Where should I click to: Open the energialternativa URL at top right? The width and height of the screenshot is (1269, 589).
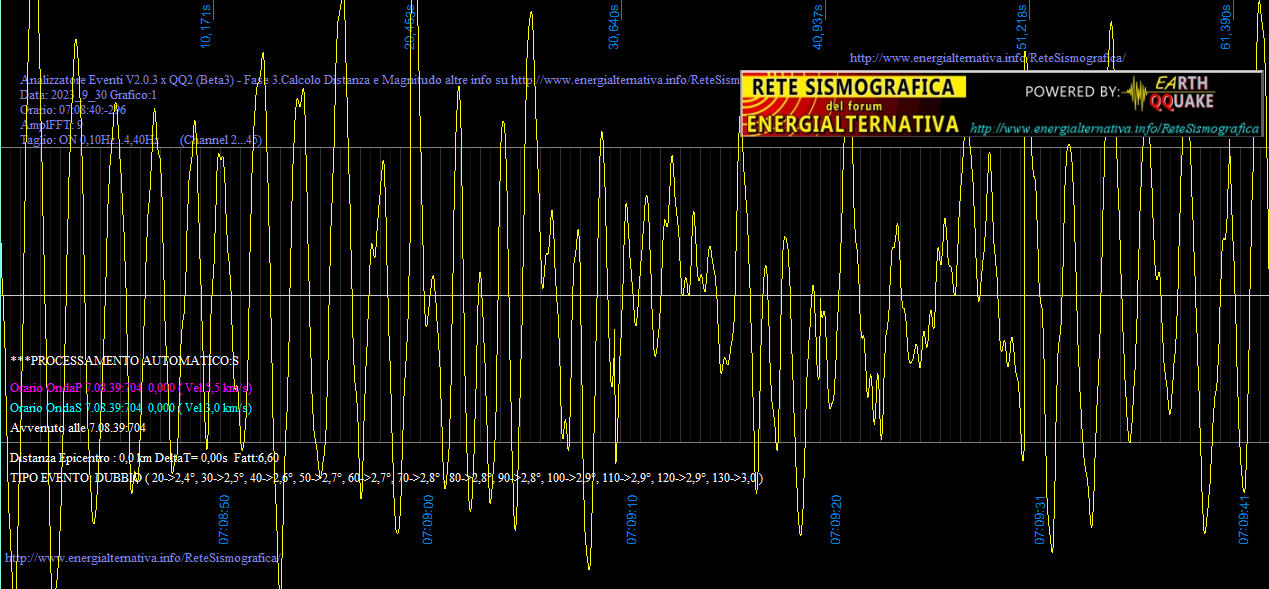(x=987, y=58)
